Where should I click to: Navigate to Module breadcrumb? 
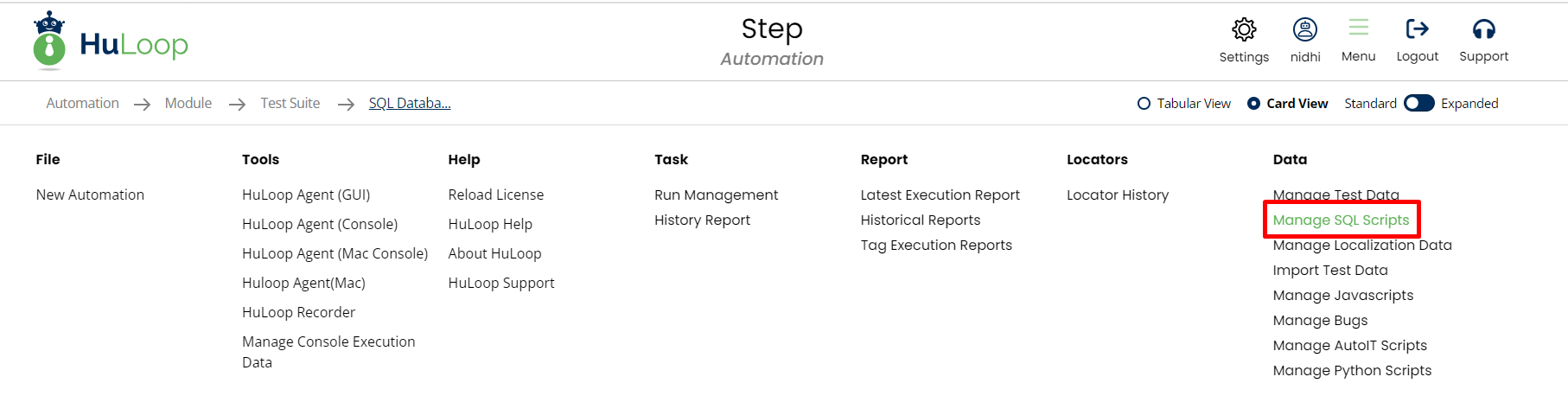188,104
